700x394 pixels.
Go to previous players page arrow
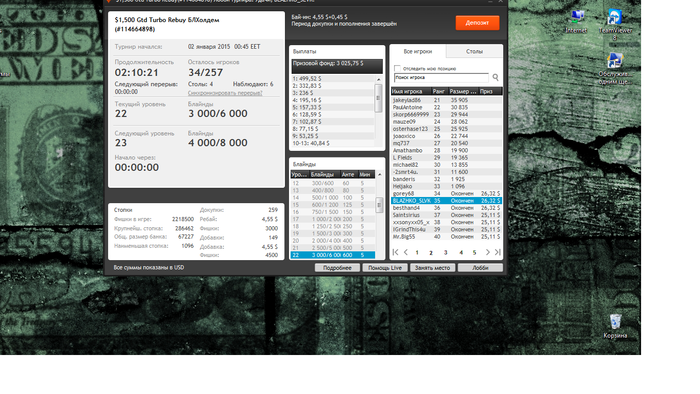(406, 253)
